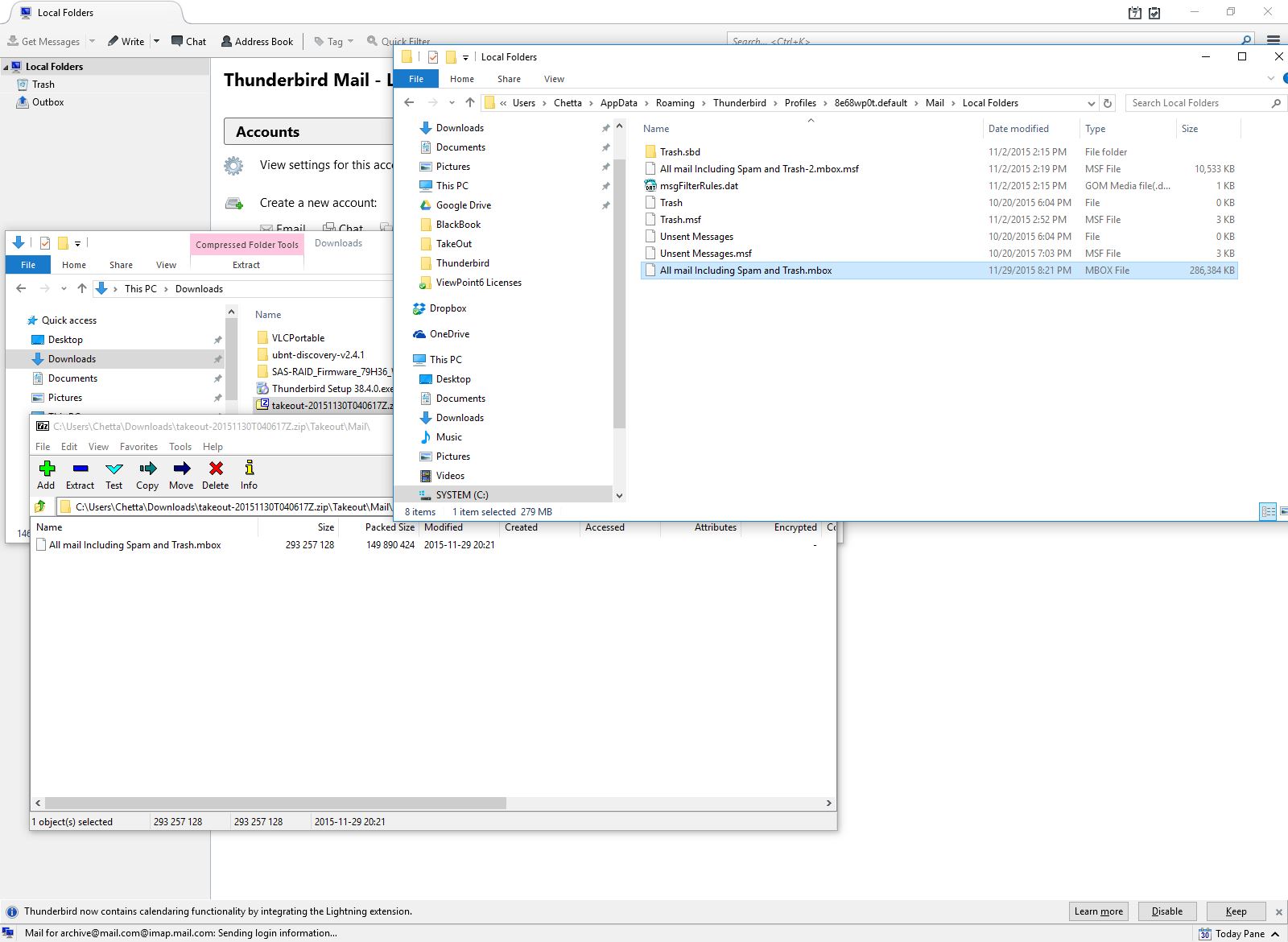This screenshot has width=1288, height=942.
Task: Click Write button in Thunderbird toolbar
Action: 126,41
